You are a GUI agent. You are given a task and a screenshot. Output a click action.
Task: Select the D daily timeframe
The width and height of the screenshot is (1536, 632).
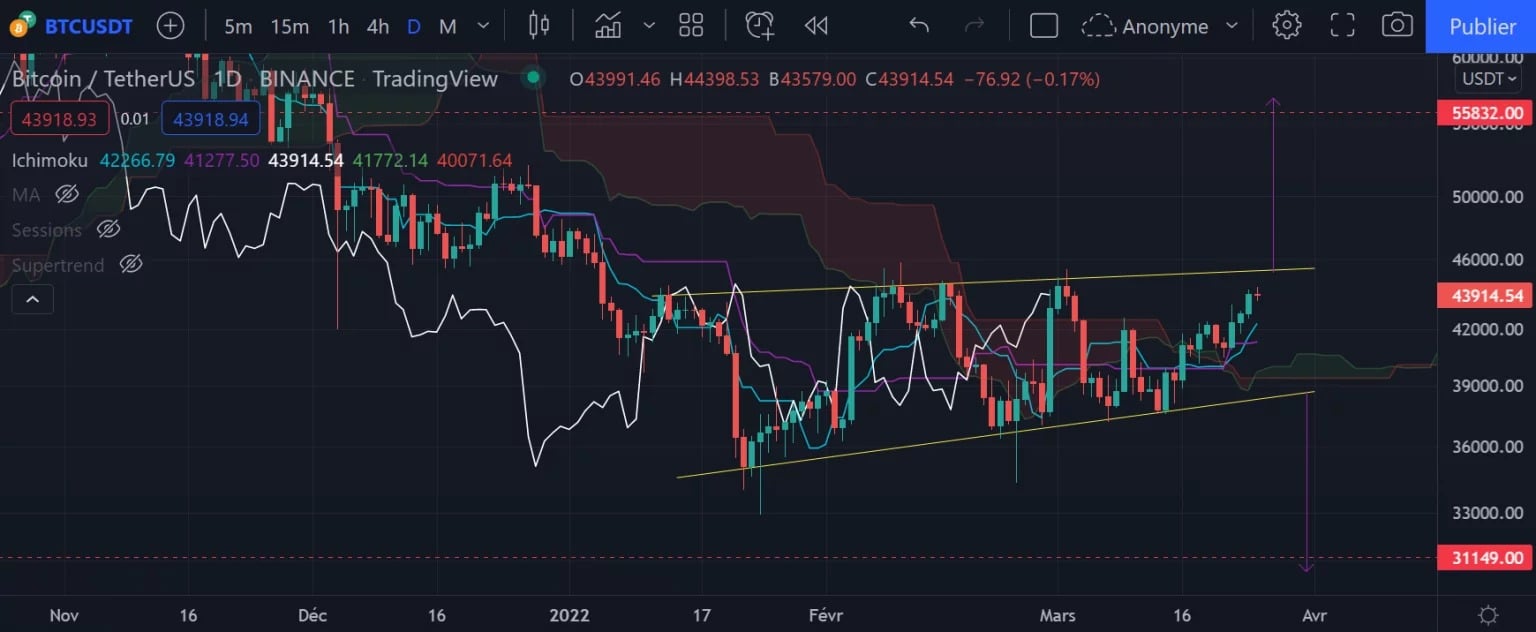(x=413, y=26)
